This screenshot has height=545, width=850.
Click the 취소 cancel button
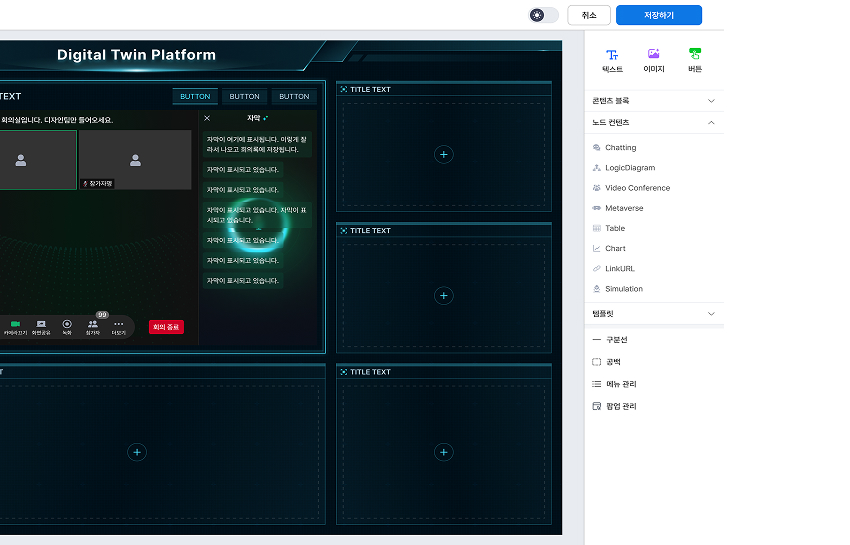(x=589, y=15)
